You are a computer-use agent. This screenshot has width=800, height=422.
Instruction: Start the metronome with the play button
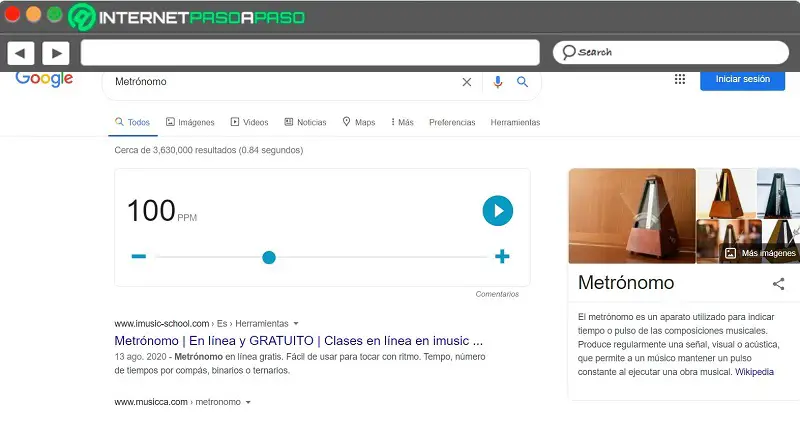pyautogui.click(x=497, y=211)
